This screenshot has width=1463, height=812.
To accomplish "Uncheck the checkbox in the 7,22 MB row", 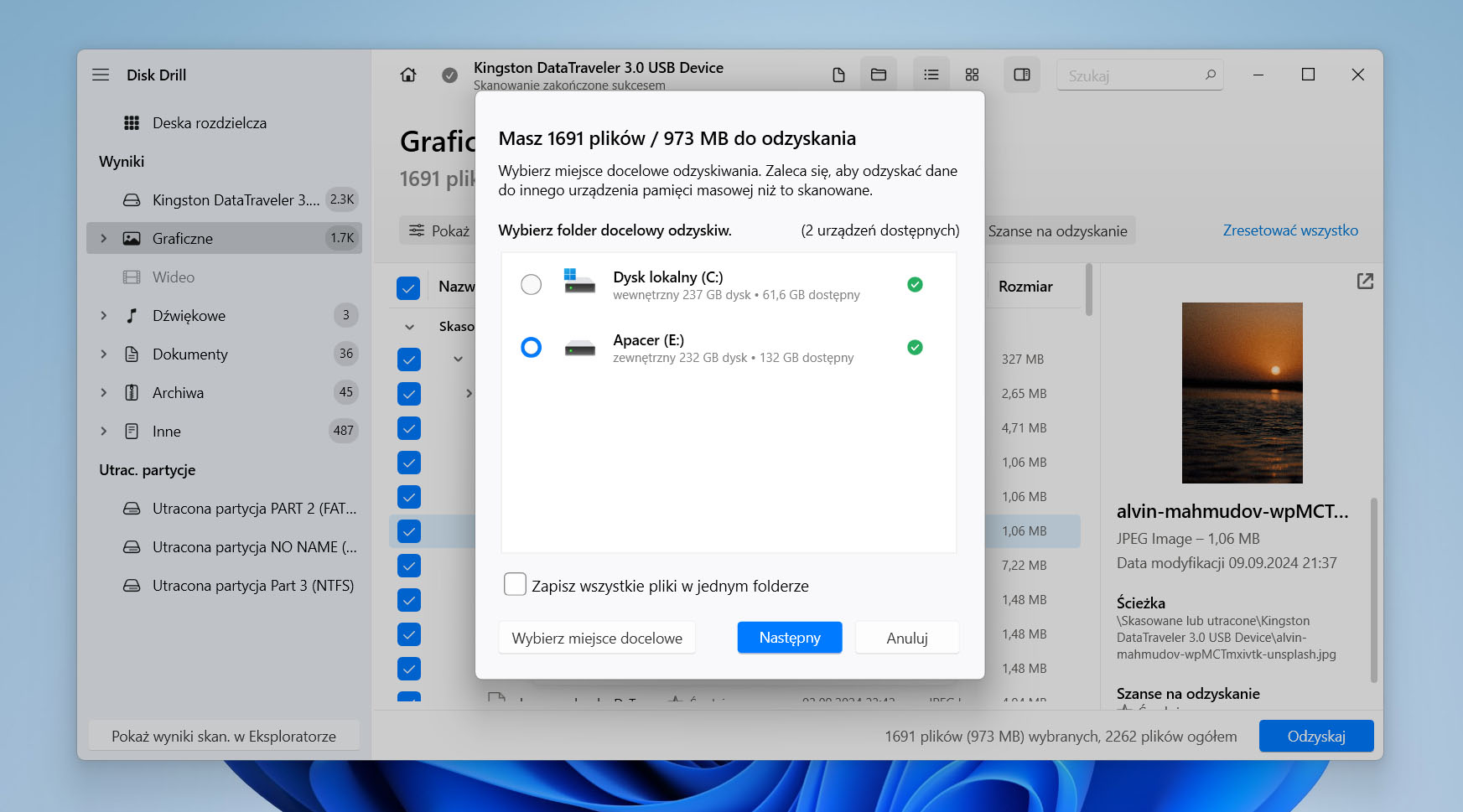I will click(x=408, y=566).
